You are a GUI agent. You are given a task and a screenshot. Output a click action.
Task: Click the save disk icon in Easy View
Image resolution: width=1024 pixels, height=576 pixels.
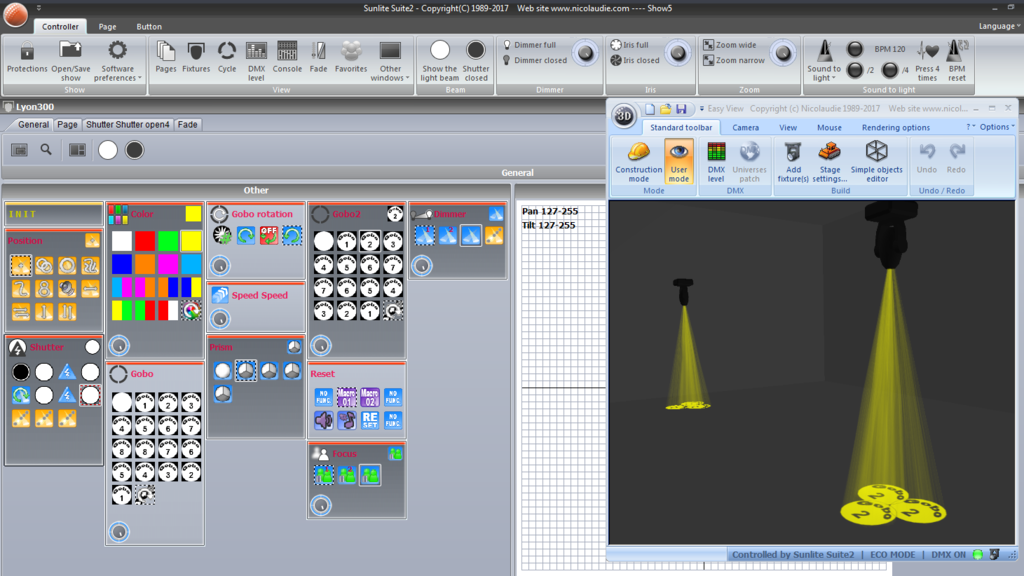(x=681, y=108)
